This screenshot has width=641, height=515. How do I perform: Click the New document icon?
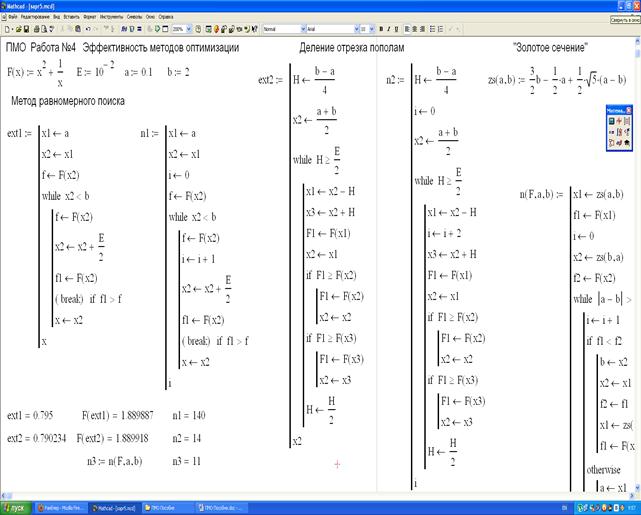(x=7, y=29)
